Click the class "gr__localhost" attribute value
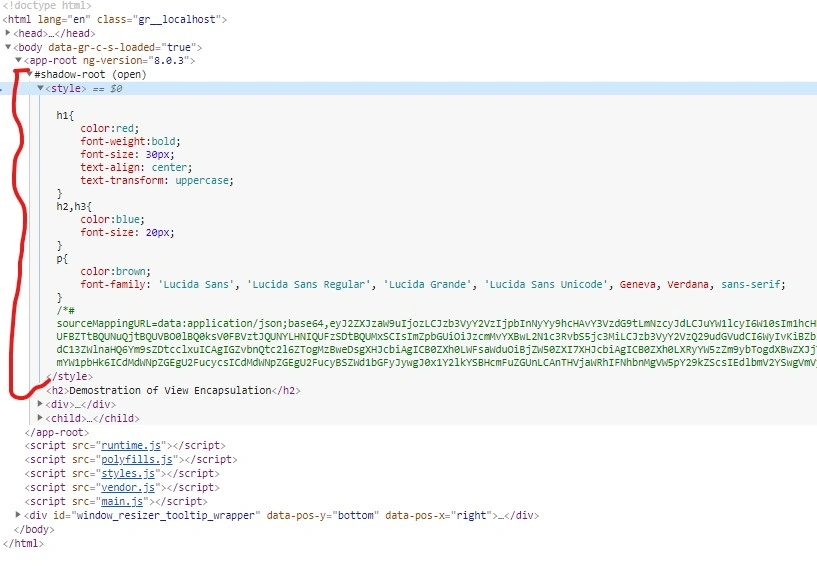817x566 pixels. click(177, 20)
